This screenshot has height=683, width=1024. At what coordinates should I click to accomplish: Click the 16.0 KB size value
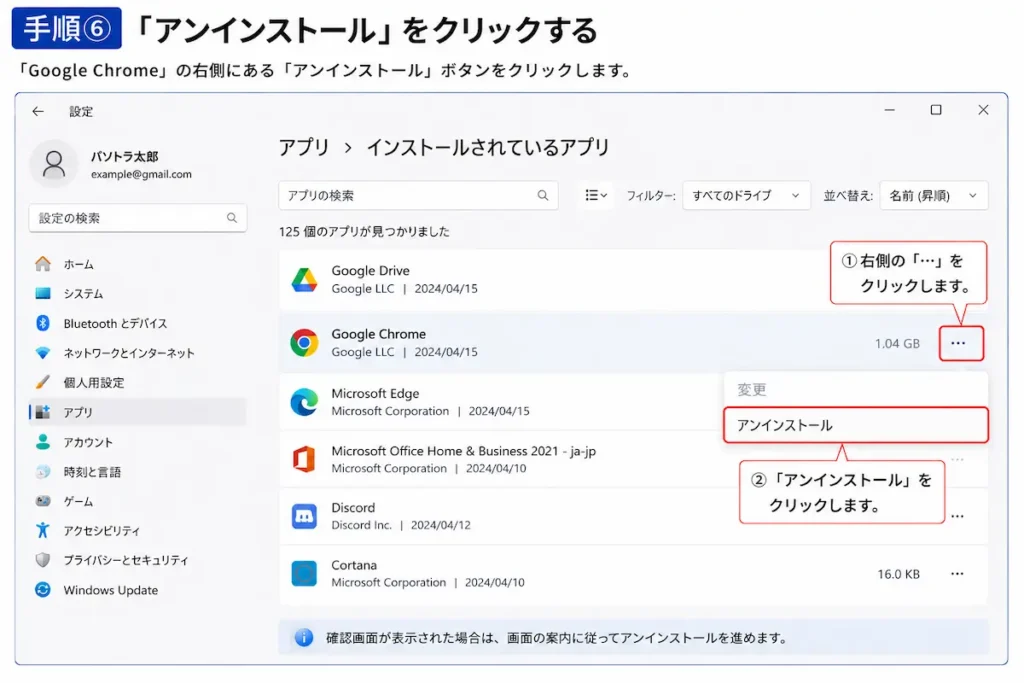[898, 574]
